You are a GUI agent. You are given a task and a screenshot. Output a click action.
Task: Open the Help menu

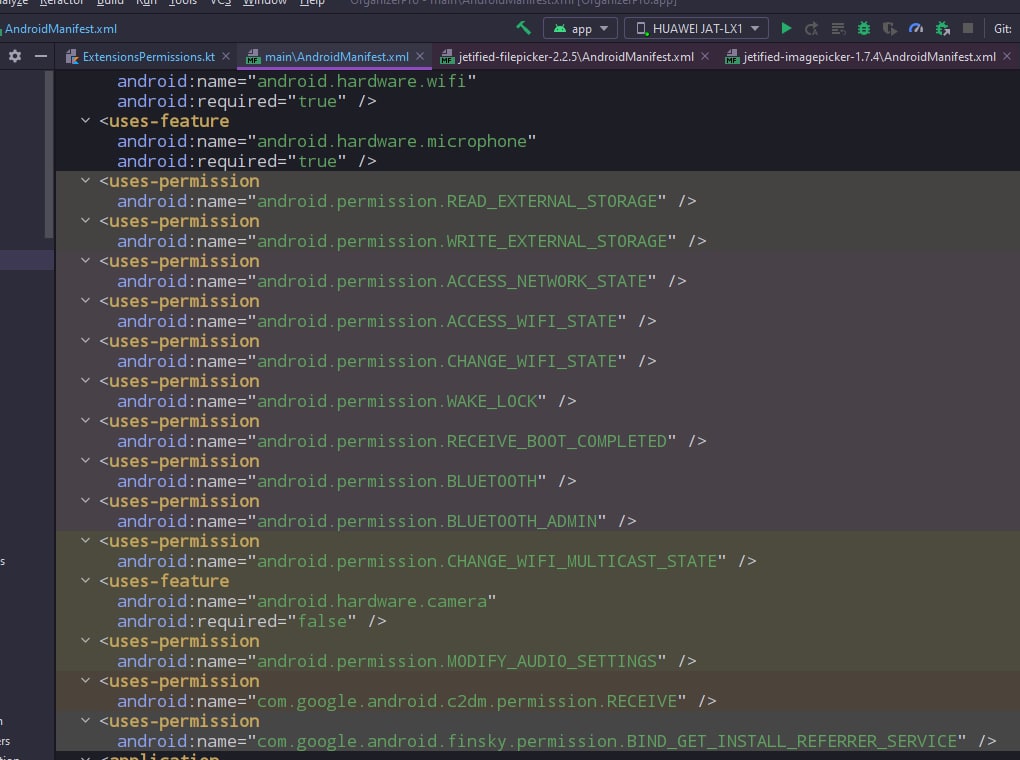[312, 3]
